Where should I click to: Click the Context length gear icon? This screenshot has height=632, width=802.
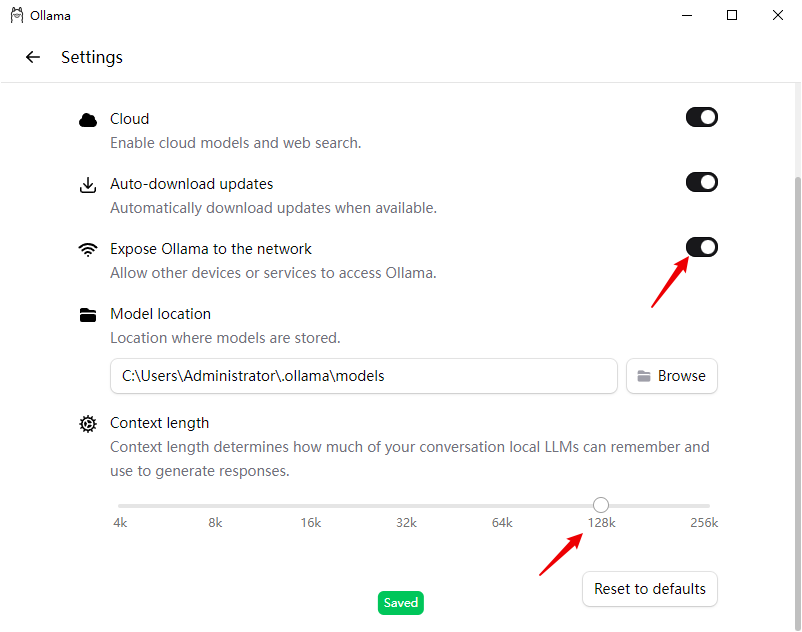click(88, 424)
